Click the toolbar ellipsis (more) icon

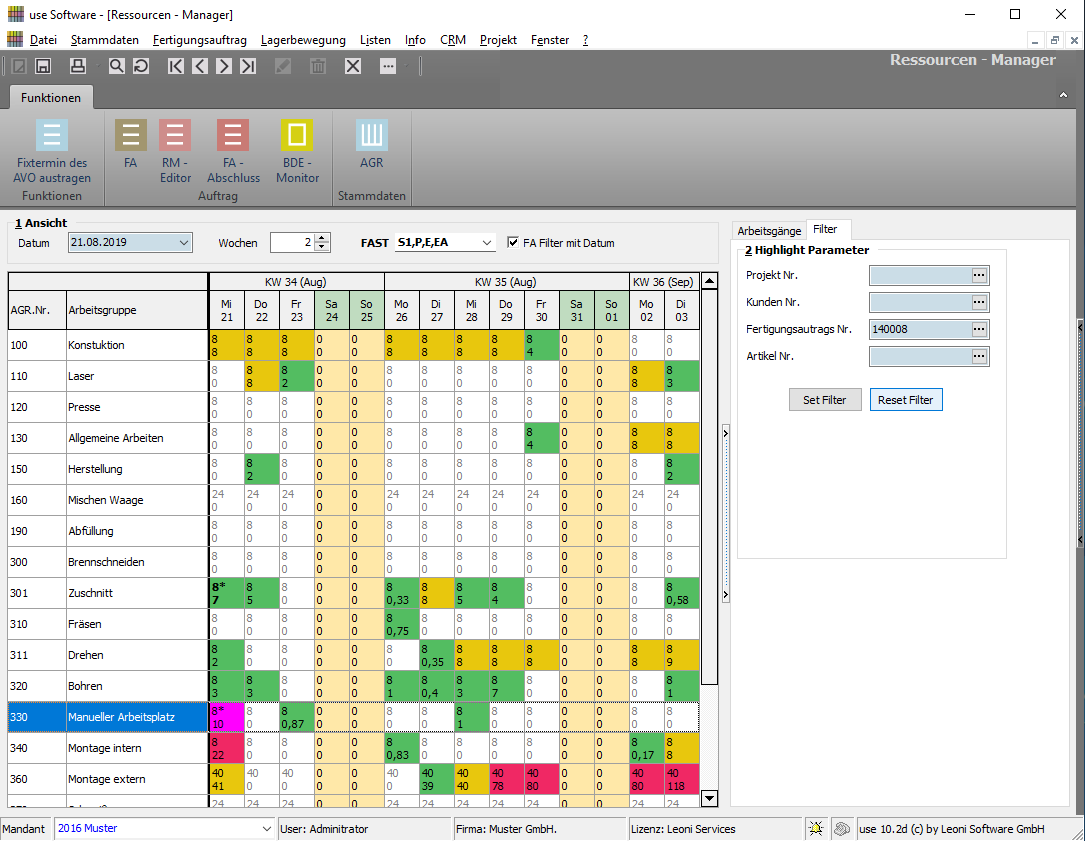pyautogui.click(x=388, y=66)
